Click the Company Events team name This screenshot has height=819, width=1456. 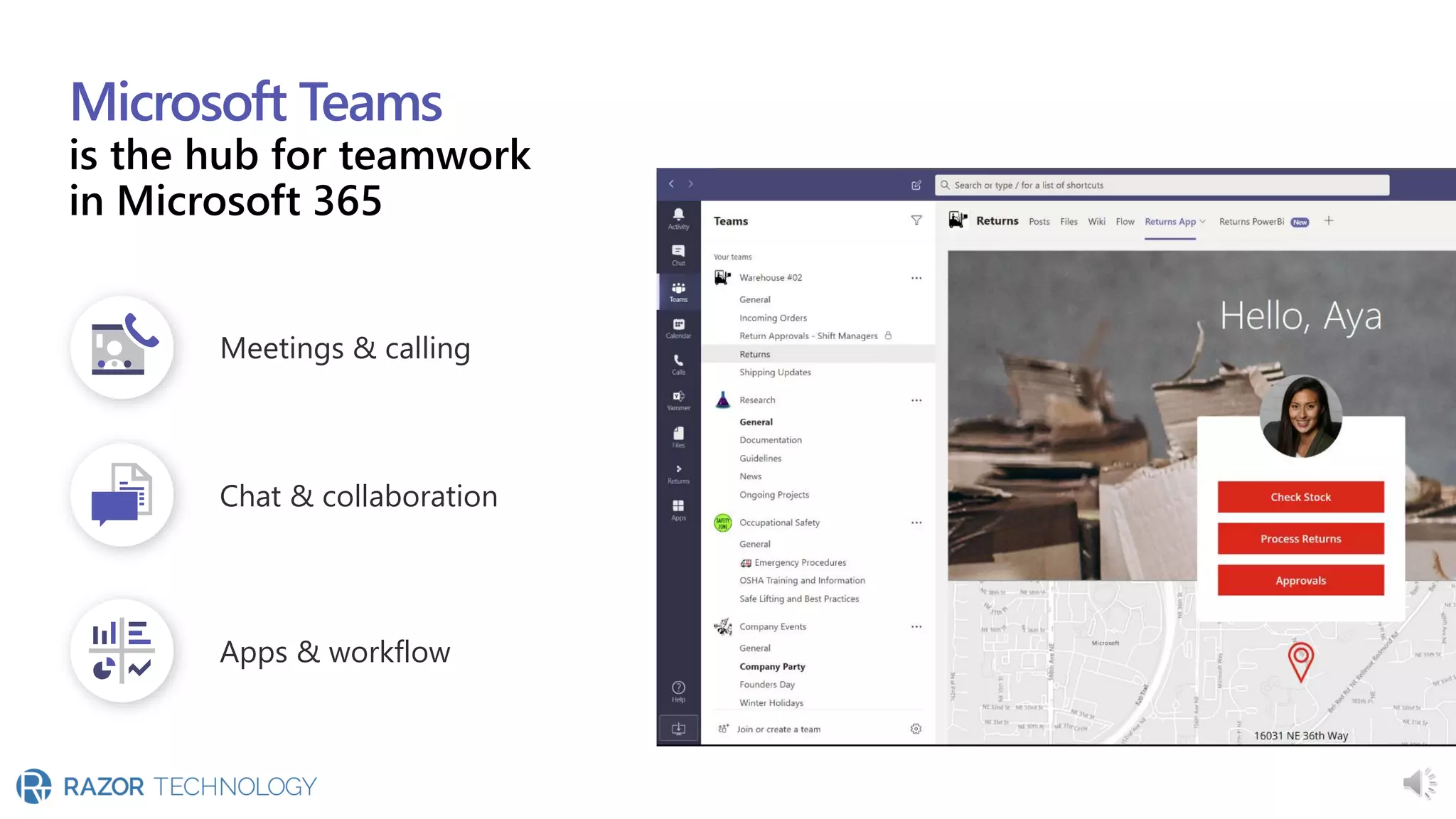point(773,626)
